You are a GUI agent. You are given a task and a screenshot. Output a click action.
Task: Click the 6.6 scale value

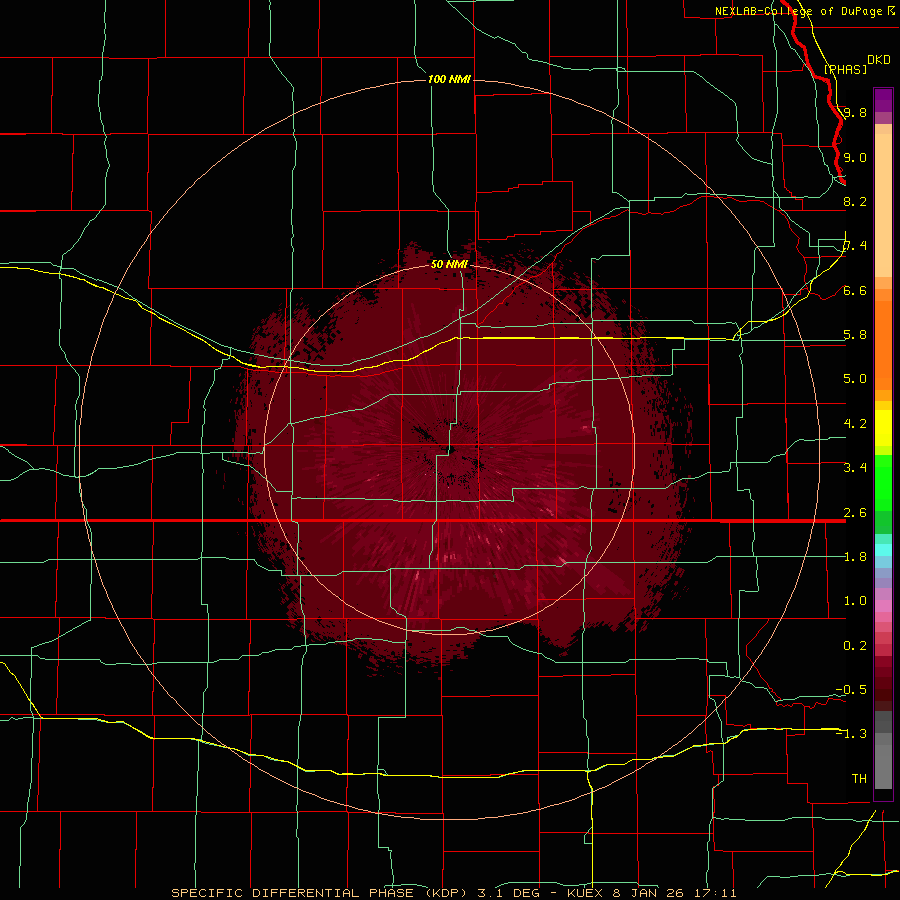pos(855,290)
